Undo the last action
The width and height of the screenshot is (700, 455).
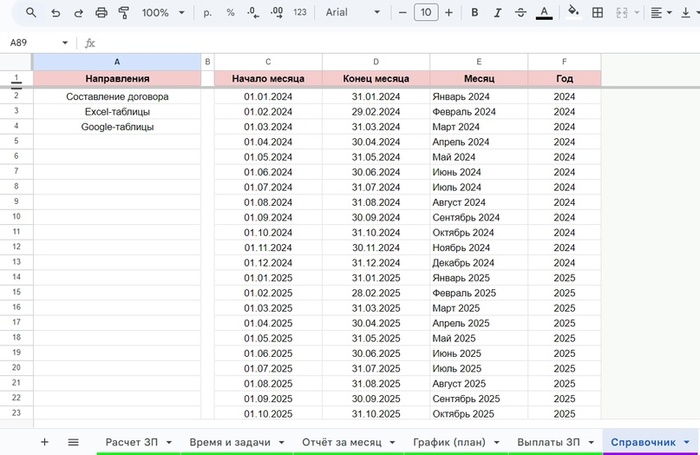55,13
